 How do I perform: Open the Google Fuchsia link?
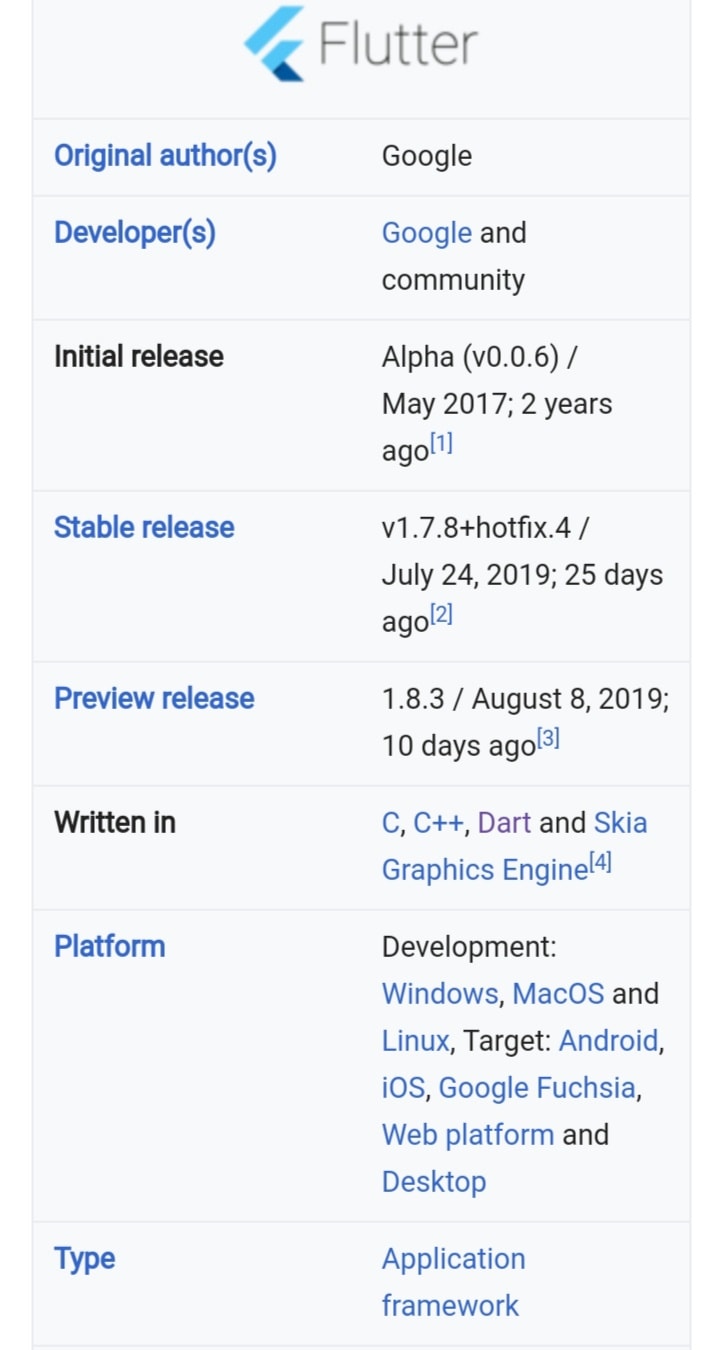(x=537, y=1088)
